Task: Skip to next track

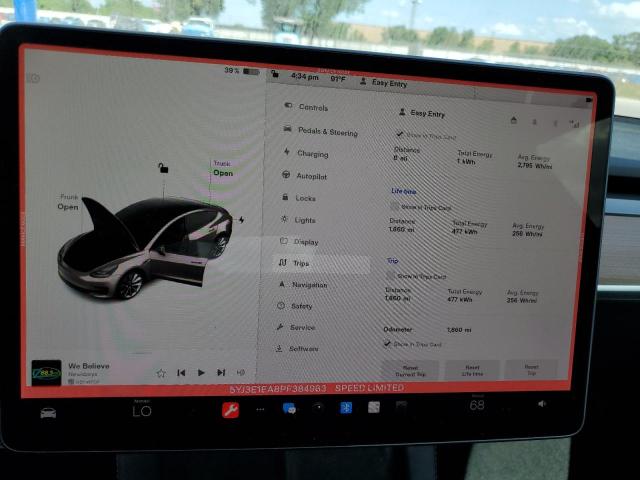Action: 221,372
